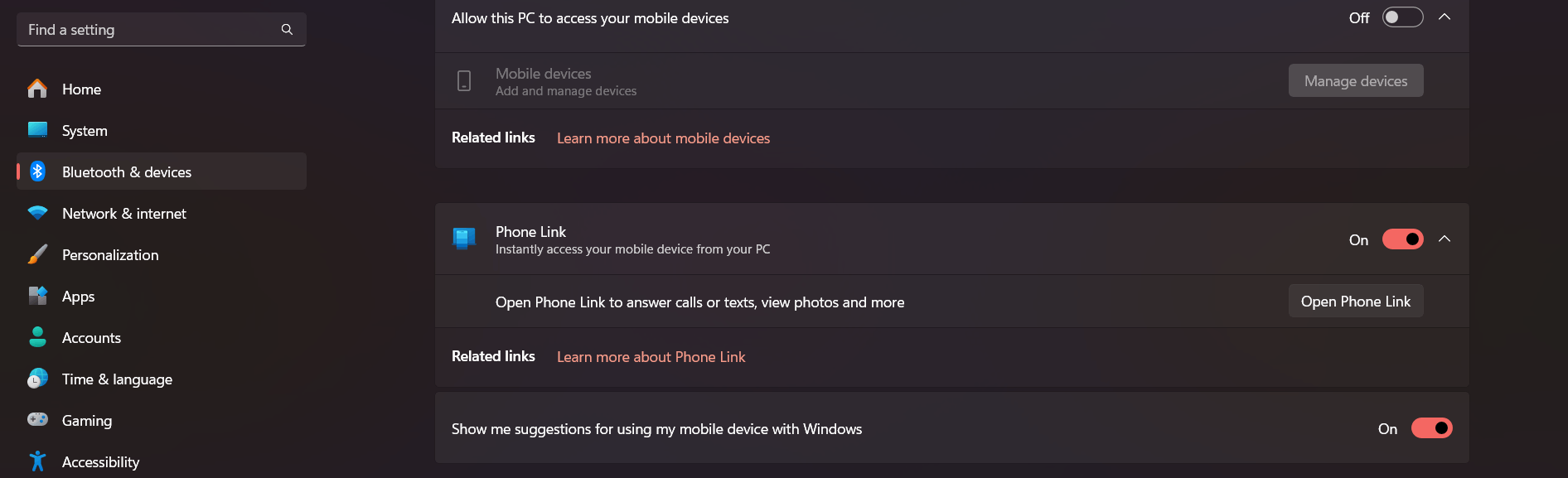Learn more about Phone Link
Screen dimensions: 1568x478
point(651,356)
